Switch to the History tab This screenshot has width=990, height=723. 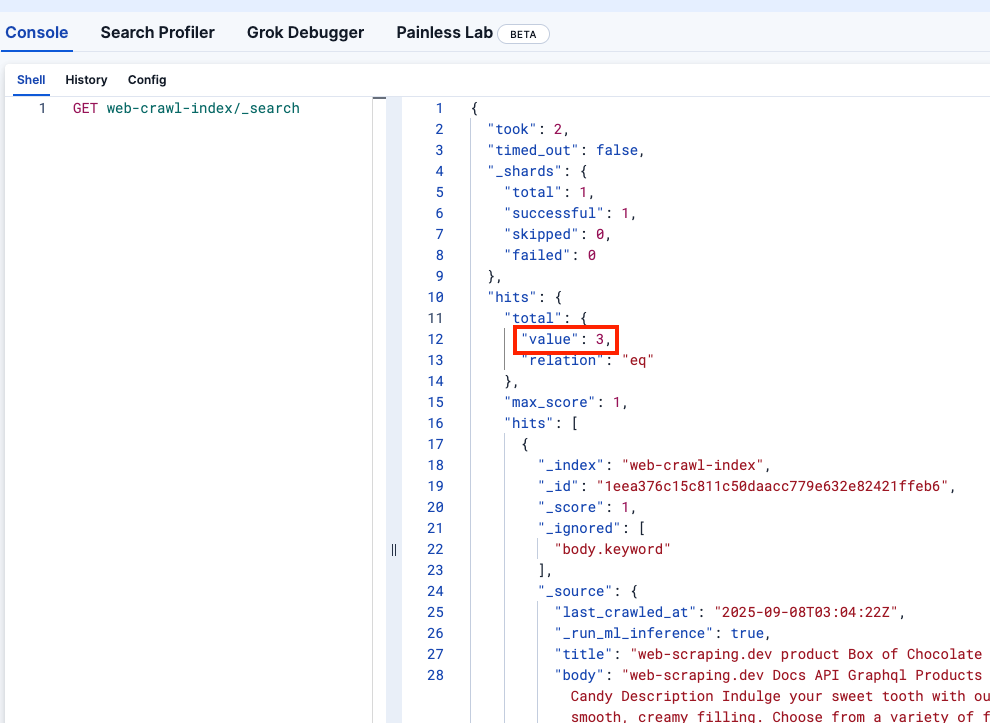pyautogui.click(x=86, y=80)
